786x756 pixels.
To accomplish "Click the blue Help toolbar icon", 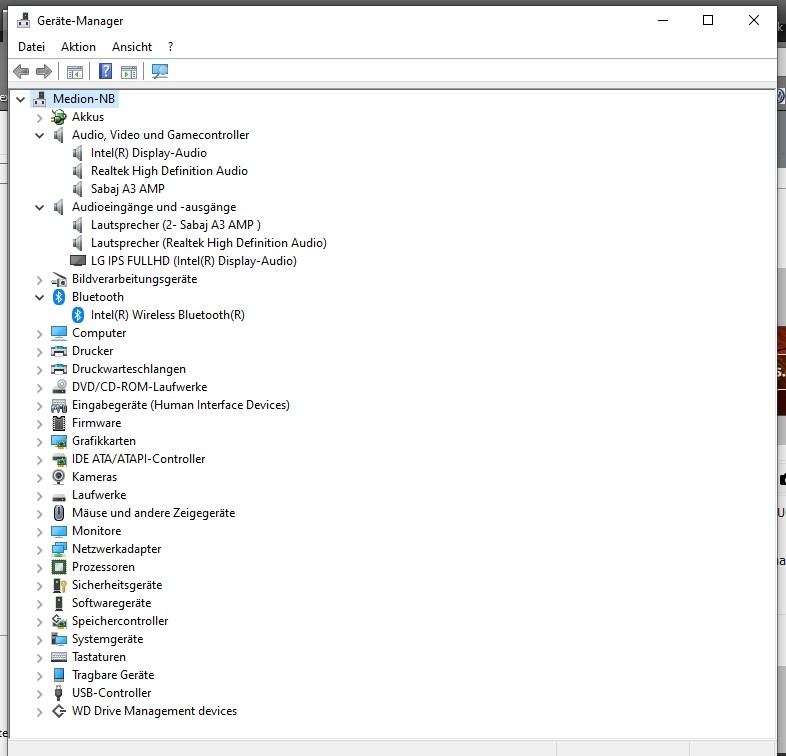I will pos(105,71).
